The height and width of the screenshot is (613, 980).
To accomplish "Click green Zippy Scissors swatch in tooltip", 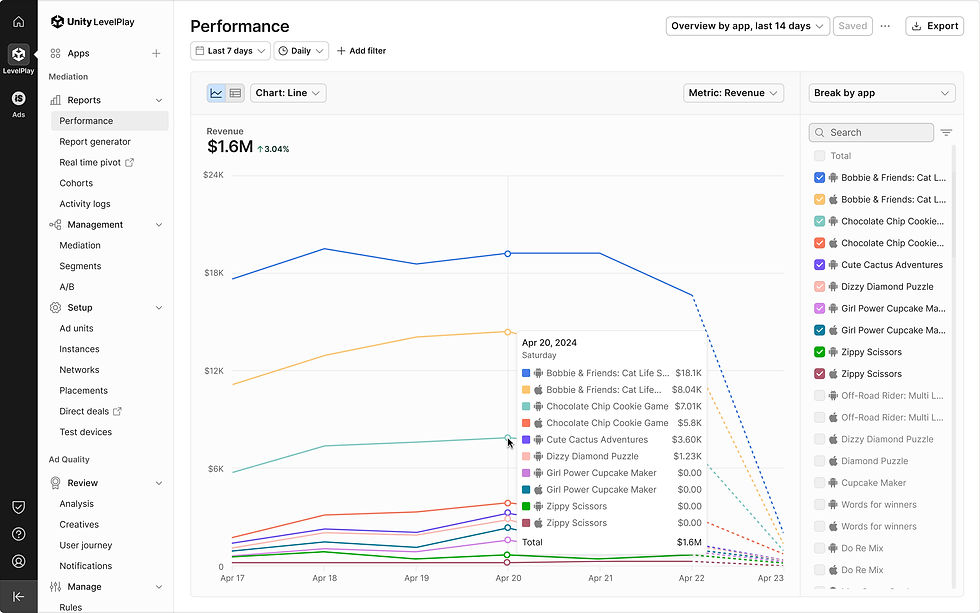I will [526, 506].
